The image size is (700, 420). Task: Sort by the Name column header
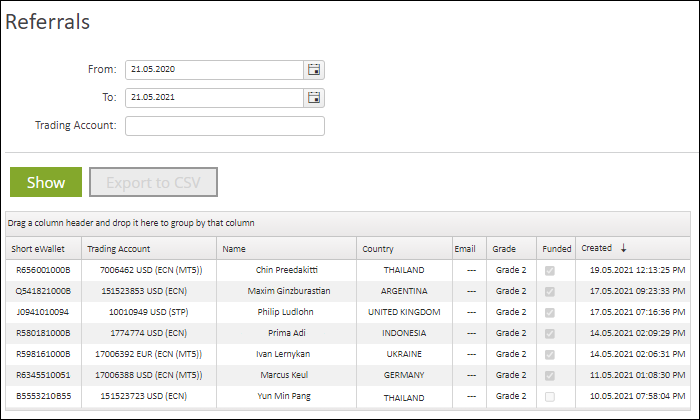click(235, 249)
